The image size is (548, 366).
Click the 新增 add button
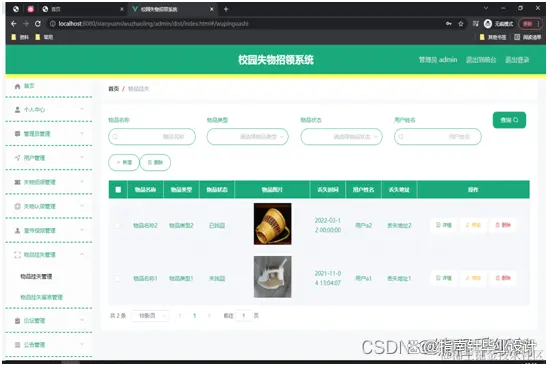click(124, 162)
